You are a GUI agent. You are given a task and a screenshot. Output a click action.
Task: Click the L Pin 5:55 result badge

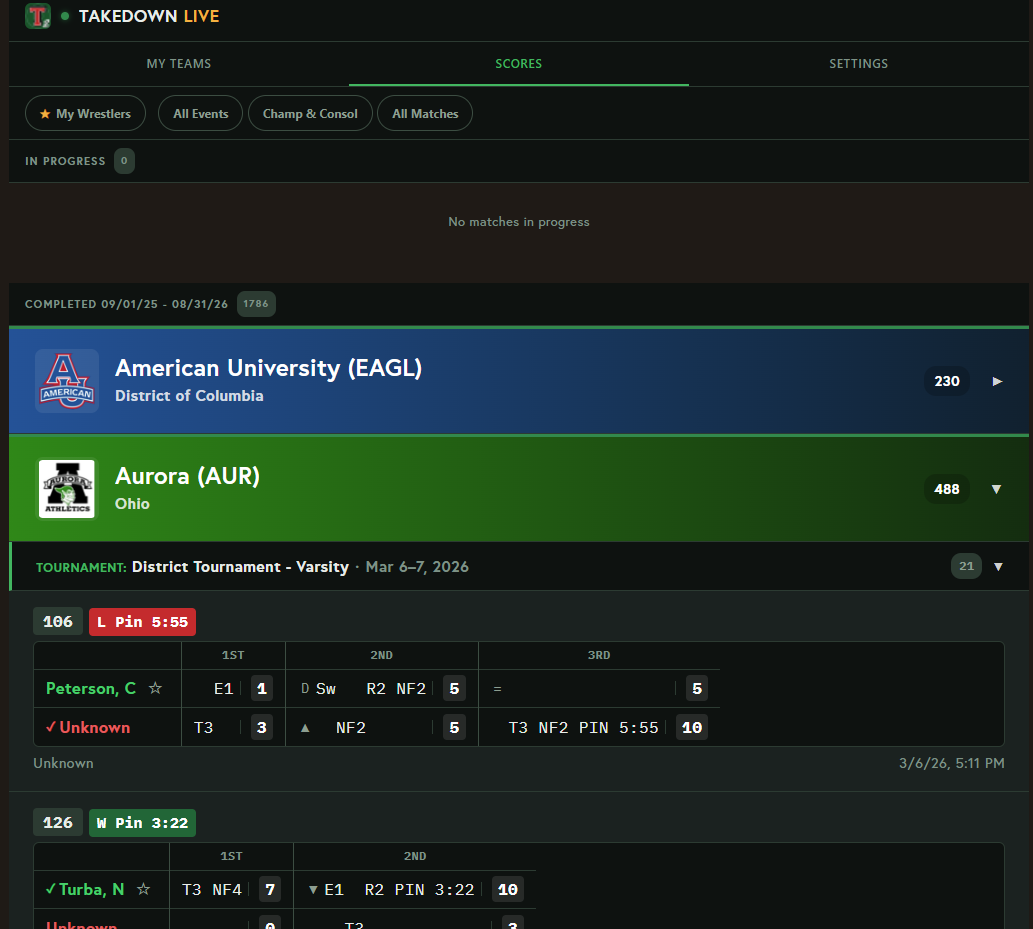pos(142,622)
